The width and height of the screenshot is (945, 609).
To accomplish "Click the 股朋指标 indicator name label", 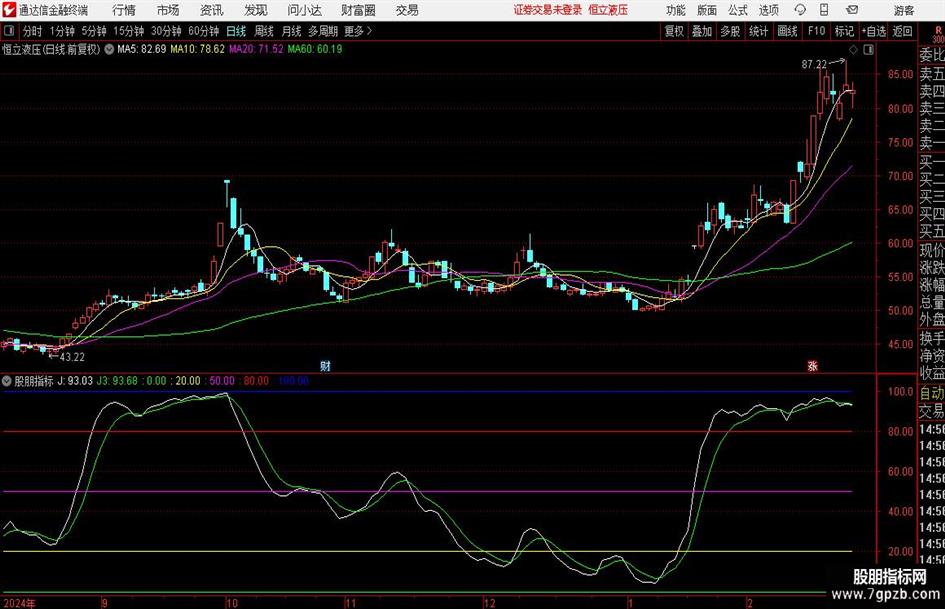I will pyautogui.click(x=34, y=381).
